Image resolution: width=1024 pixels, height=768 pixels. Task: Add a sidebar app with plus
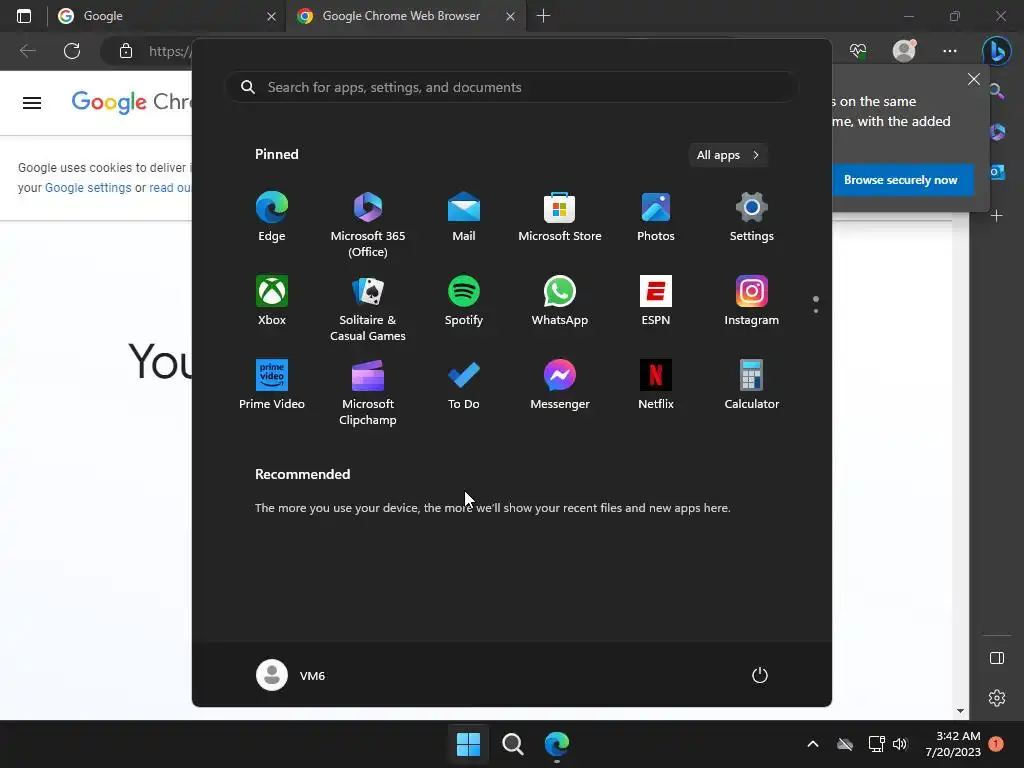click(997, 215)
